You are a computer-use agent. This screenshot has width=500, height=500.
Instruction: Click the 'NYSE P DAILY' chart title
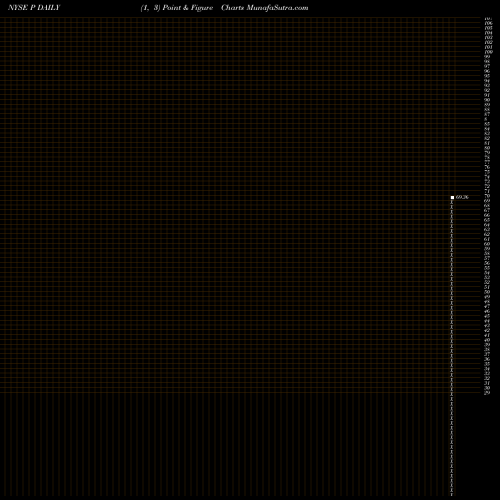pos(34,8)
